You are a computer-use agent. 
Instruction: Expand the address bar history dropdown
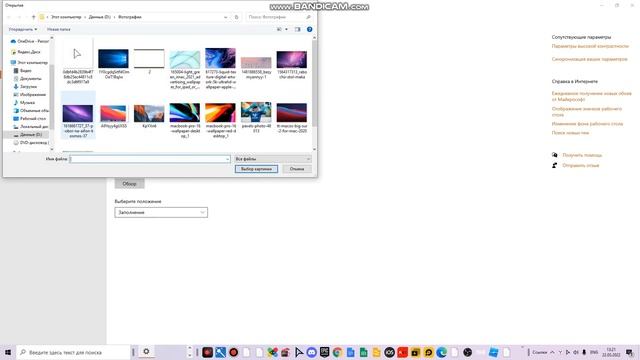pyautogui.click(x=226, y=17)
